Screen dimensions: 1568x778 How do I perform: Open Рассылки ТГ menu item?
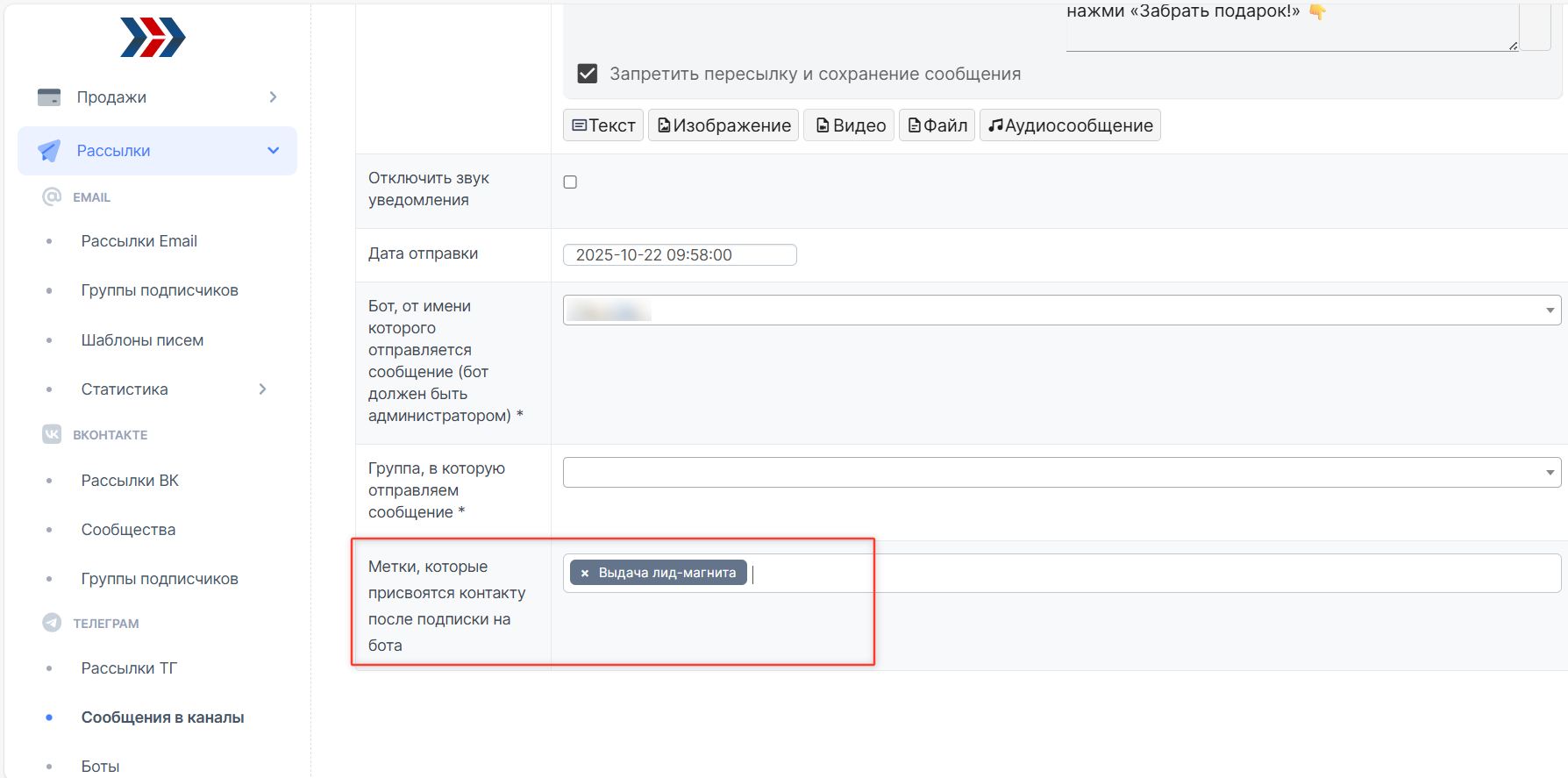pyautogui.click(x=129, y=668)
